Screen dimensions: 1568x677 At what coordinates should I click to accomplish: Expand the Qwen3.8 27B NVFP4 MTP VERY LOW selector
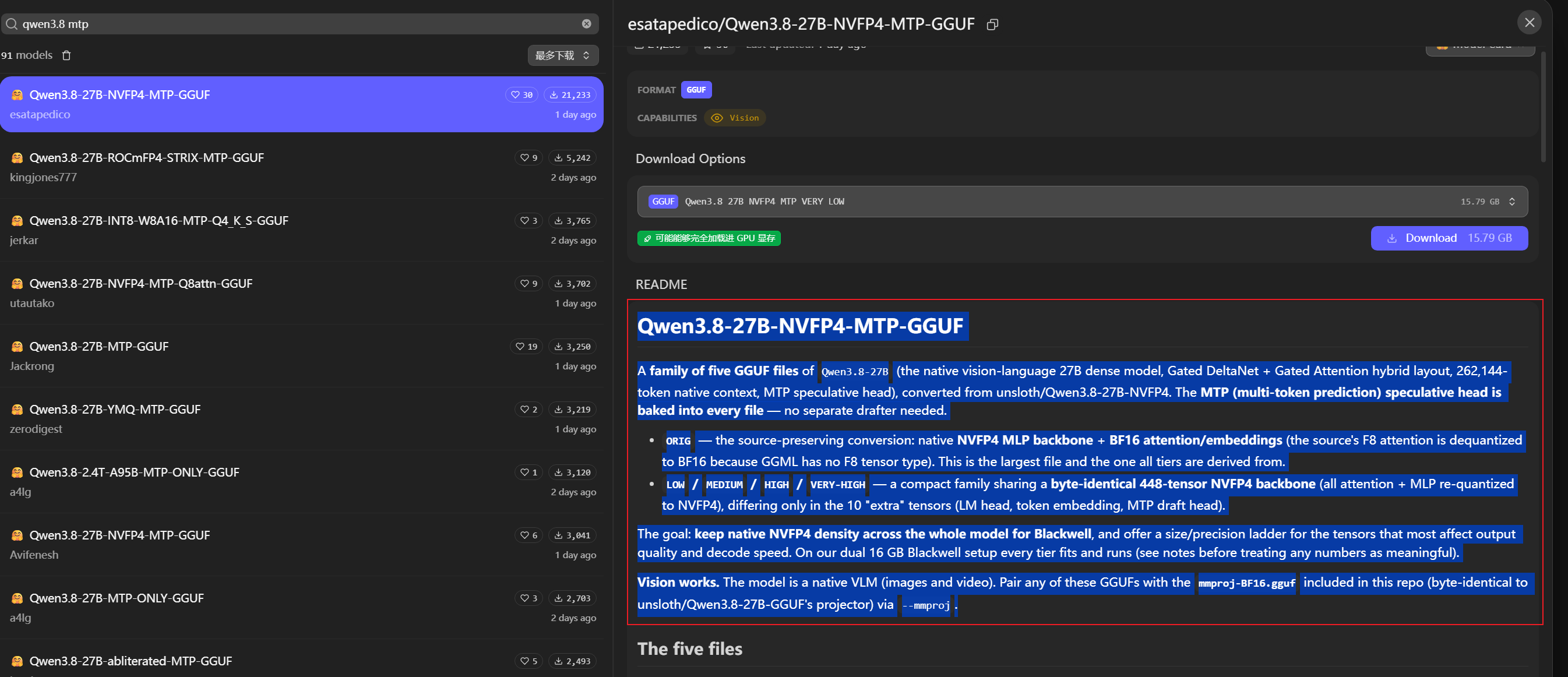[x=1082, y=202]
